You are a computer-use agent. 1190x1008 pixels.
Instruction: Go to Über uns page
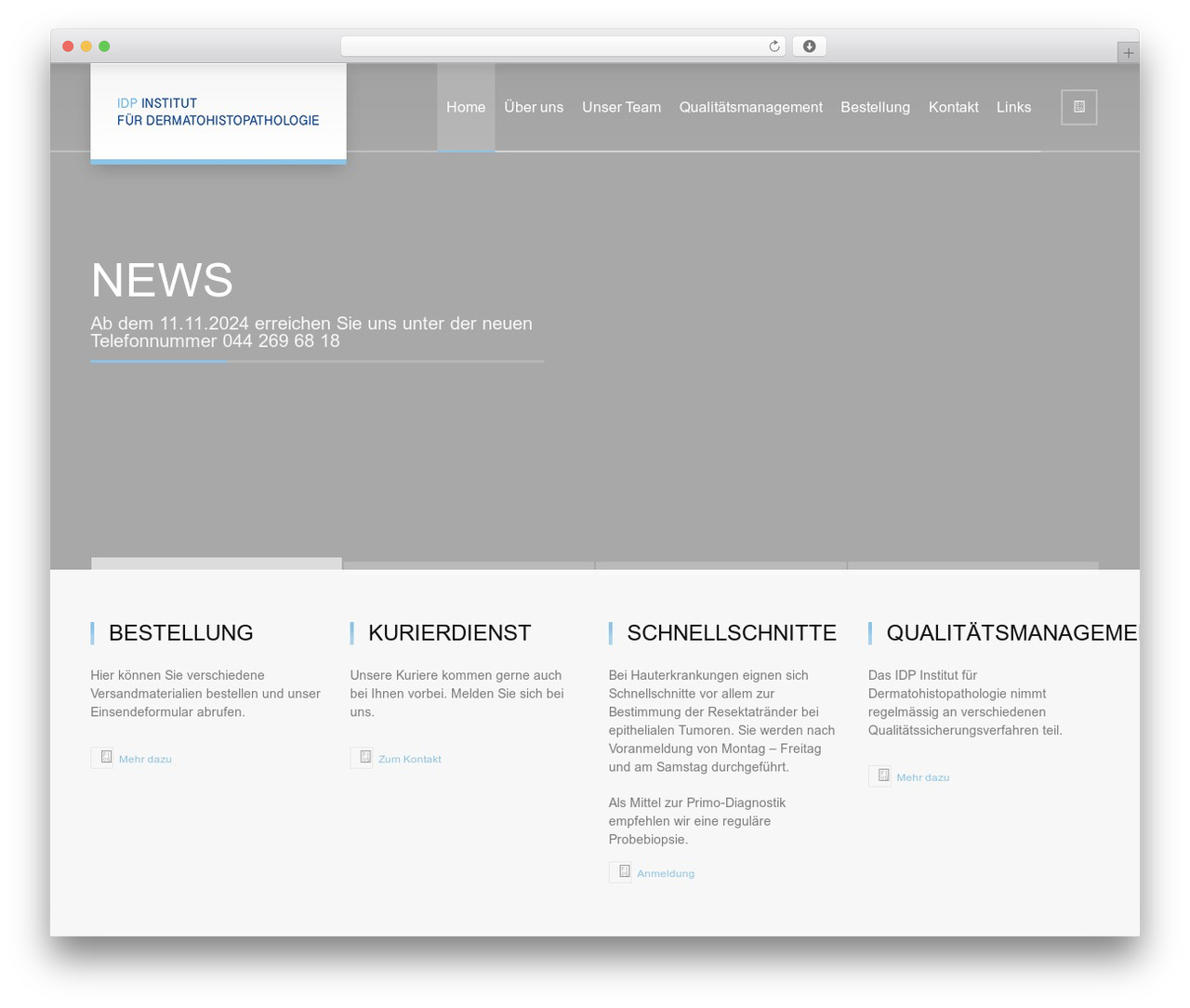(x=534, y=107)
